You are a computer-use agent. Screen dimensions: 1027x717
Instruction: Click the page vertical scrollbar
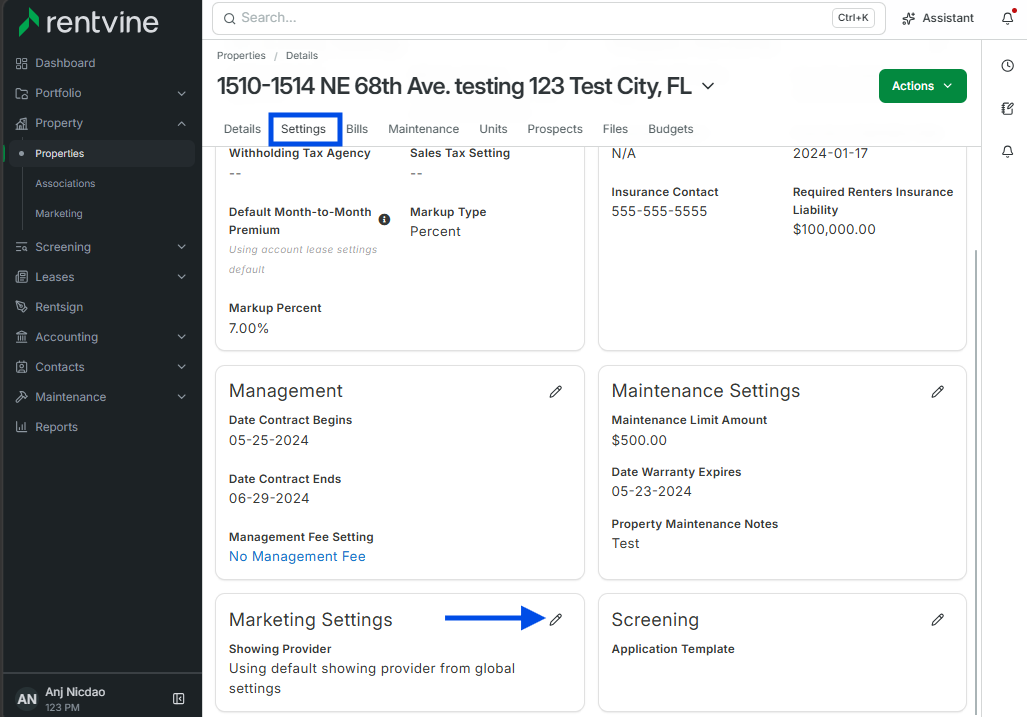[975, 481]
